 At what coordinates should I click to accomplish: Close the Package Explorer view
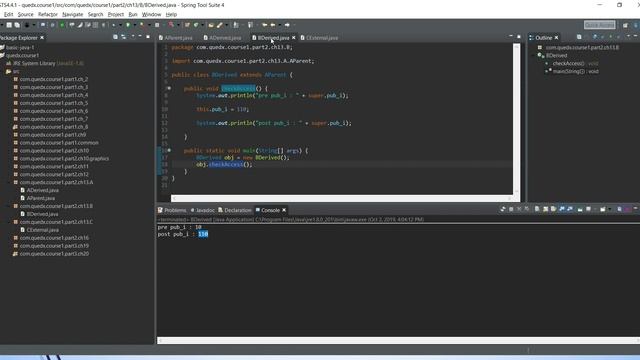(42, 38)
